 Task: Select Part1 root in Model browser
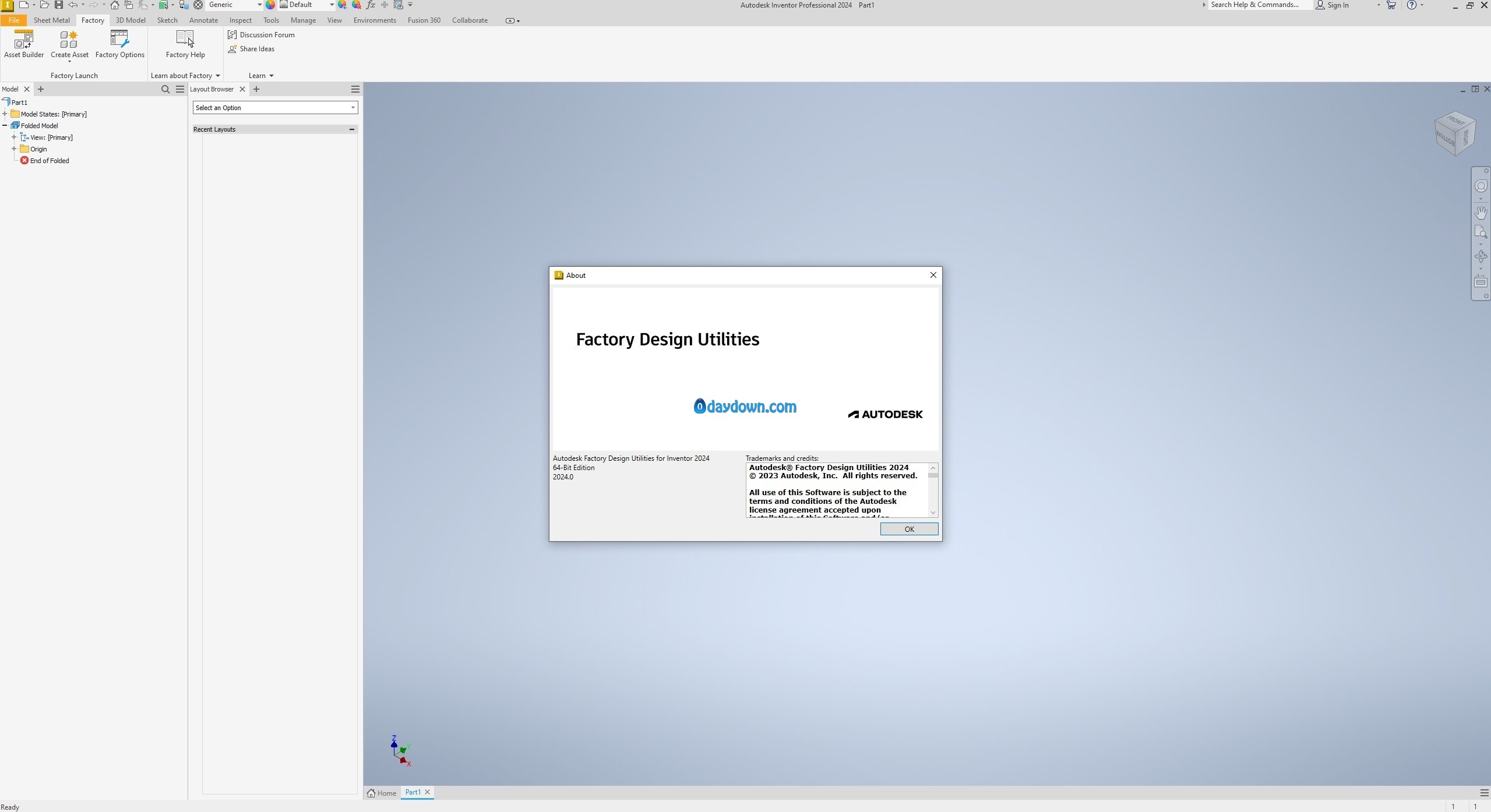[15, 103]
